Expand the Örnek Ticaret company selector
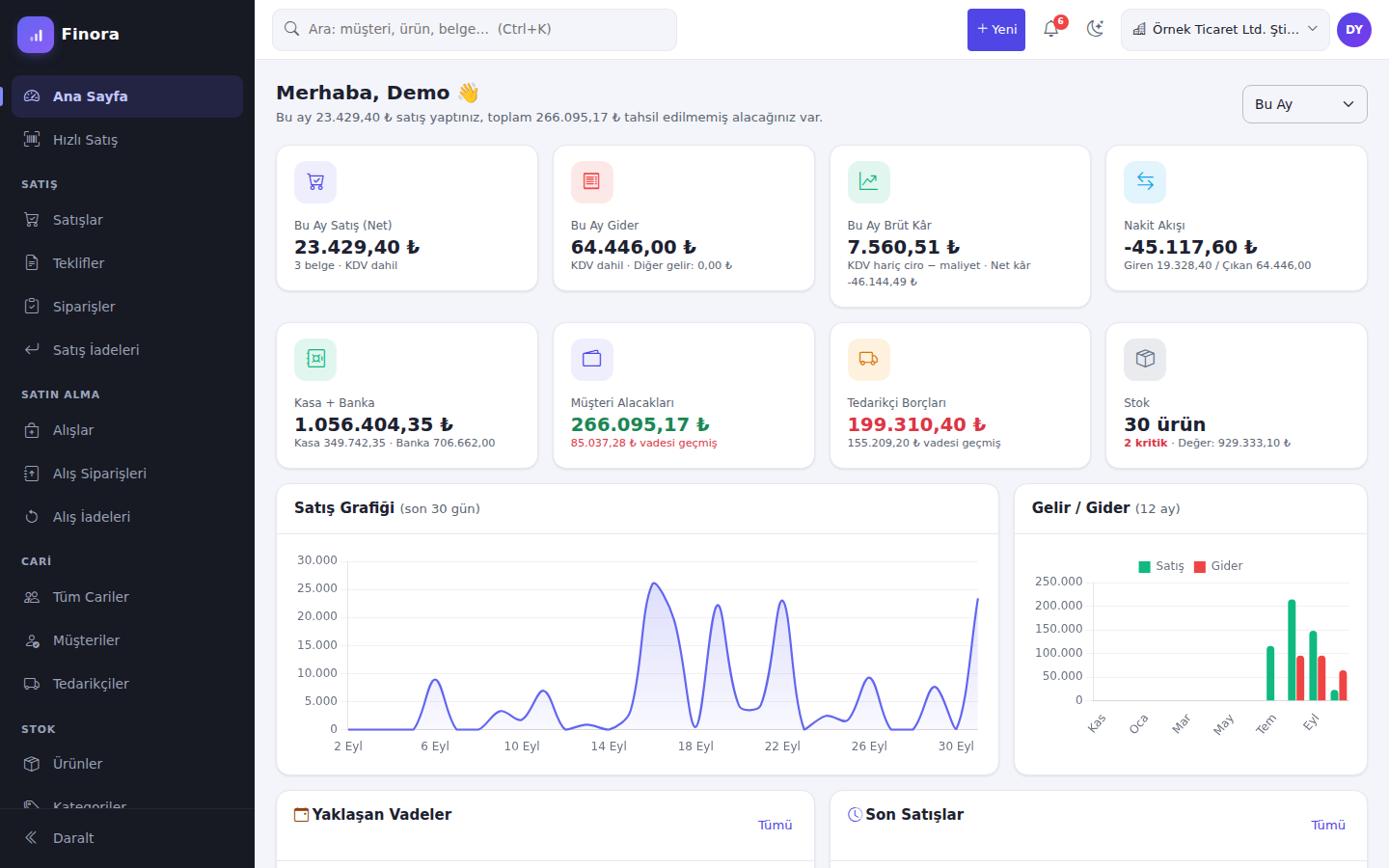The width and height of the screenshot is (1389, 868). 1225,30
